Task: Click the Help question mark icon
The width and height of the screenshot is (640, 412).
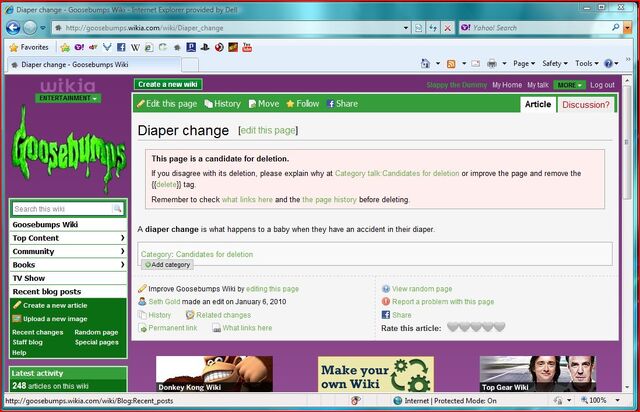Action: coord(608,63)
